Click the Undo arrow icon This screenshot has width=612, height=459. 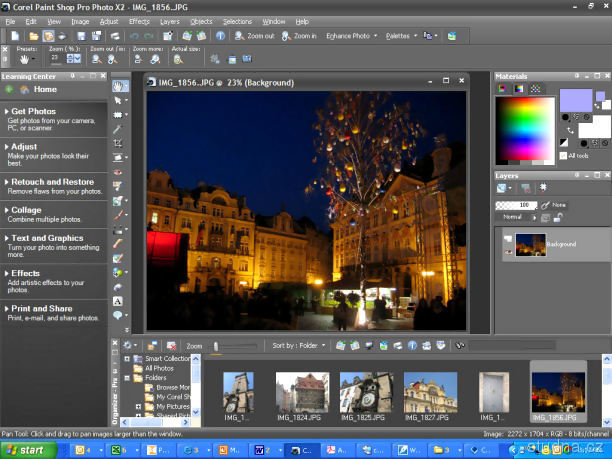[133, 36]
